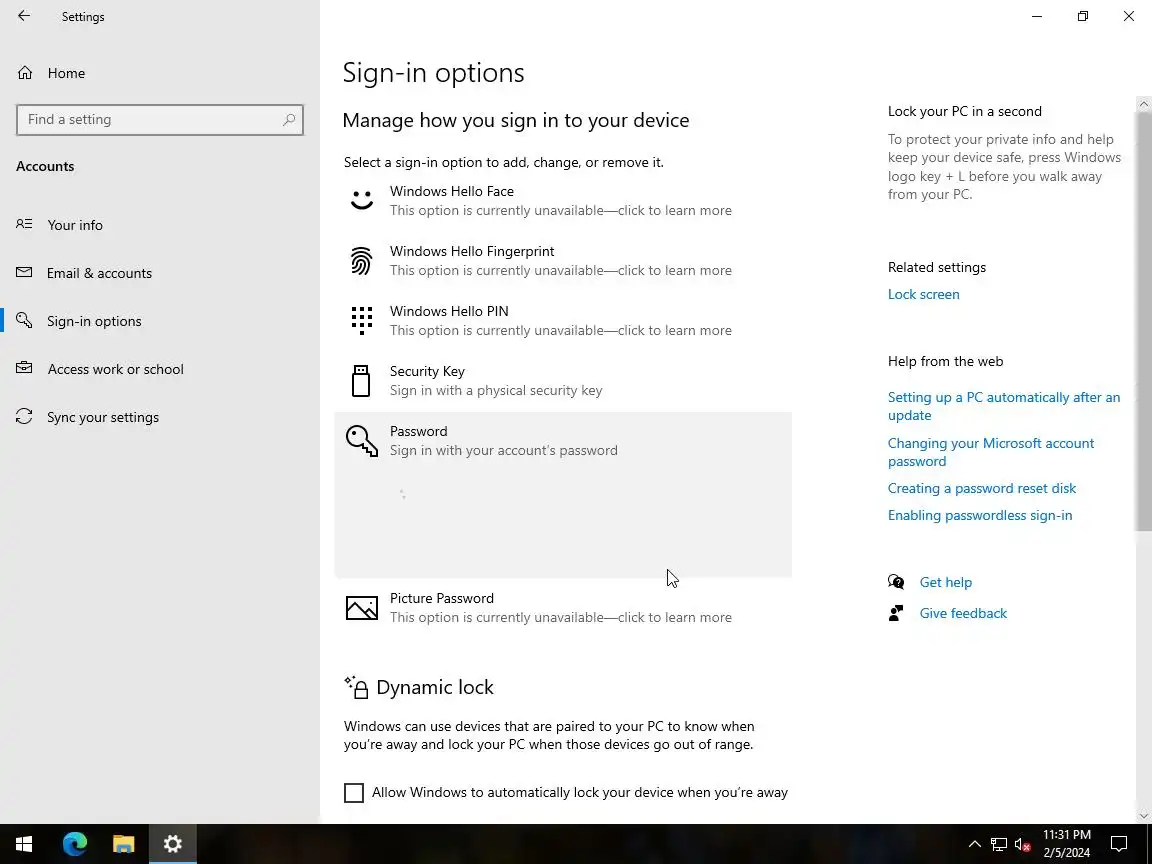Image resolution: width=1152 pixels, height=864 pixels.
Task: Open the notification center icon
Action: (1118, 843)
